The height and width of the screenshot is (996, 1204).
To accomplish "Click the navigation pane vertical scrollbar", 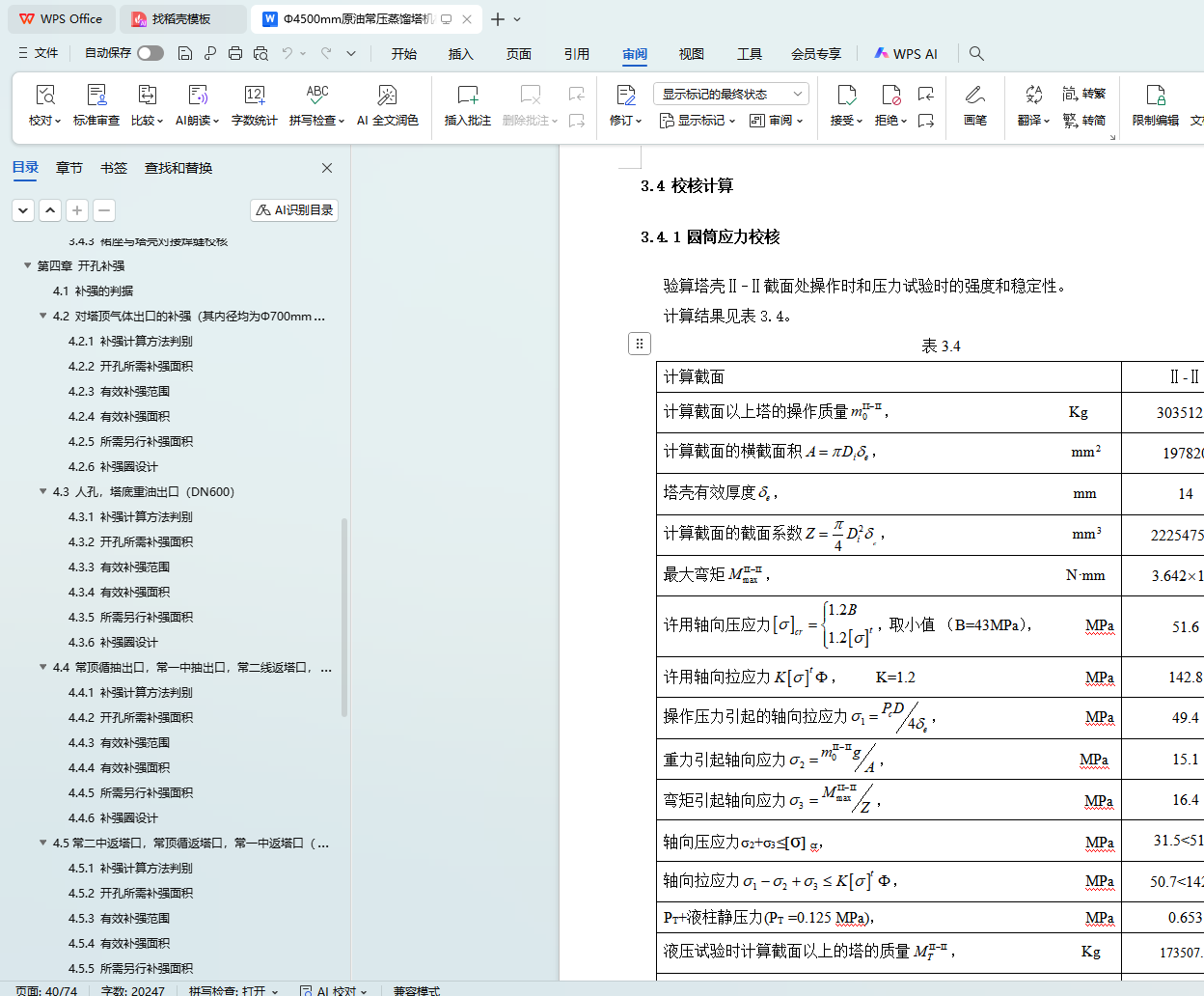I will pyautogui.click(x=344, y=618).
